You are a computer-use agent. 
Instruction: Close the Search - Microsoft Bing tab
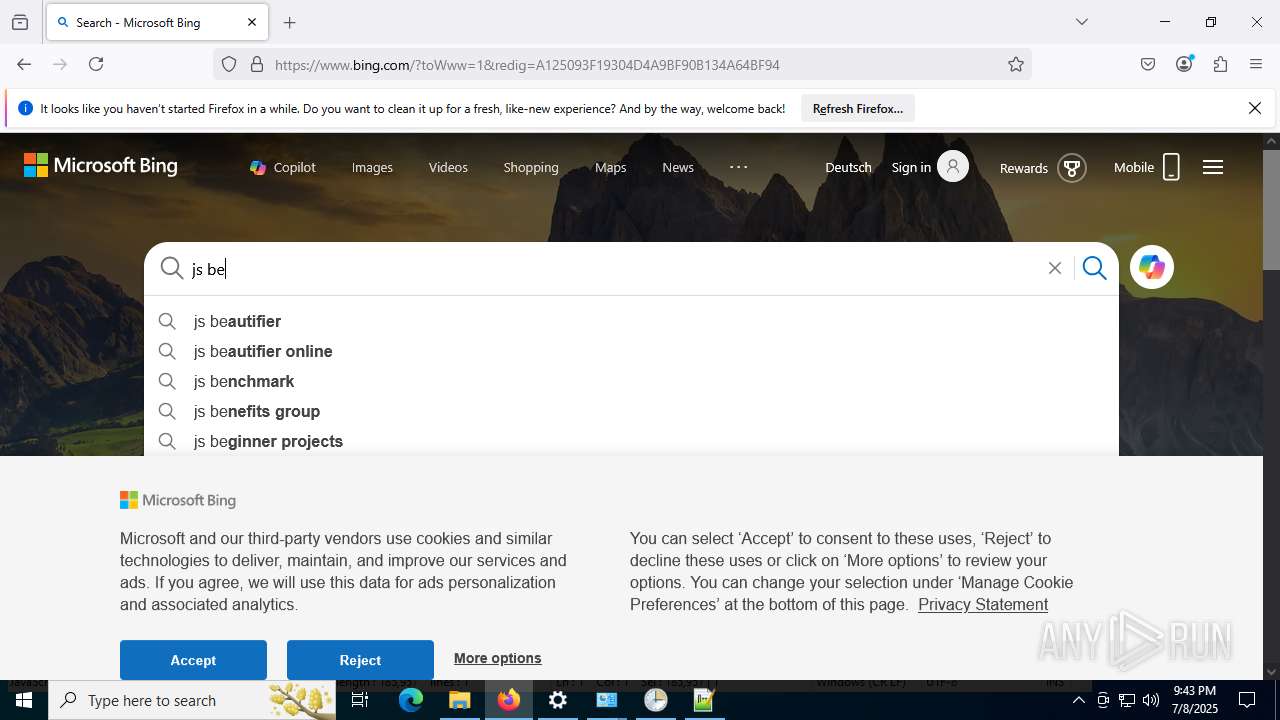point(252,22)
